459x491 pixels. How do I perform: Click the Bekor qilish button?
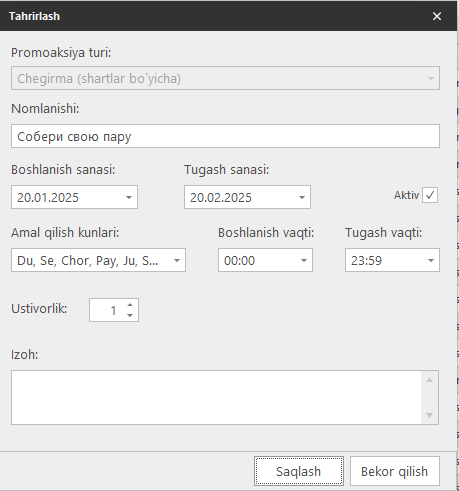395,471
